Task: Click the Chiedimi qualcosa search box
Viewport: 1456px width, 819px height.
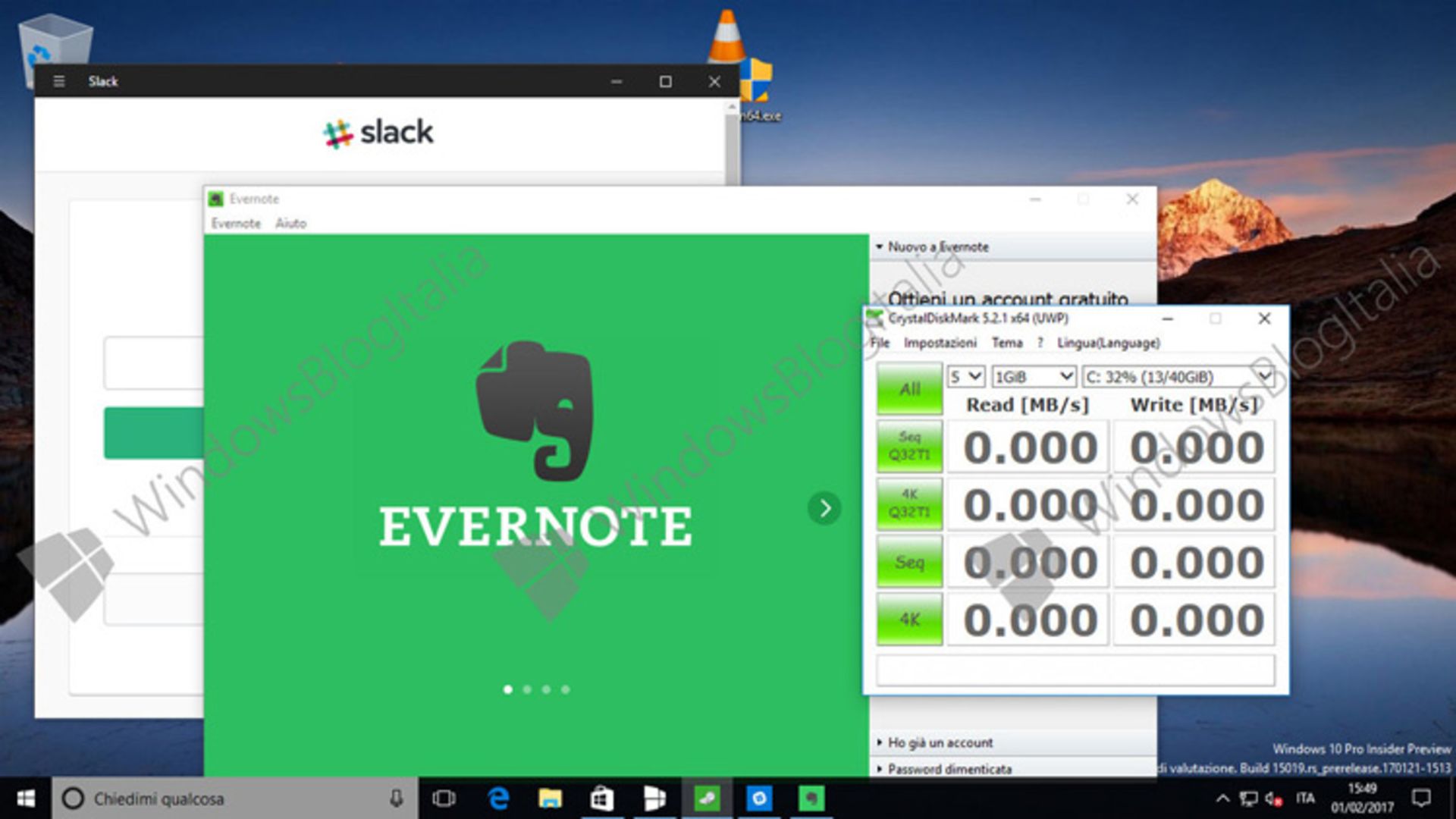Action: point(227,798)
